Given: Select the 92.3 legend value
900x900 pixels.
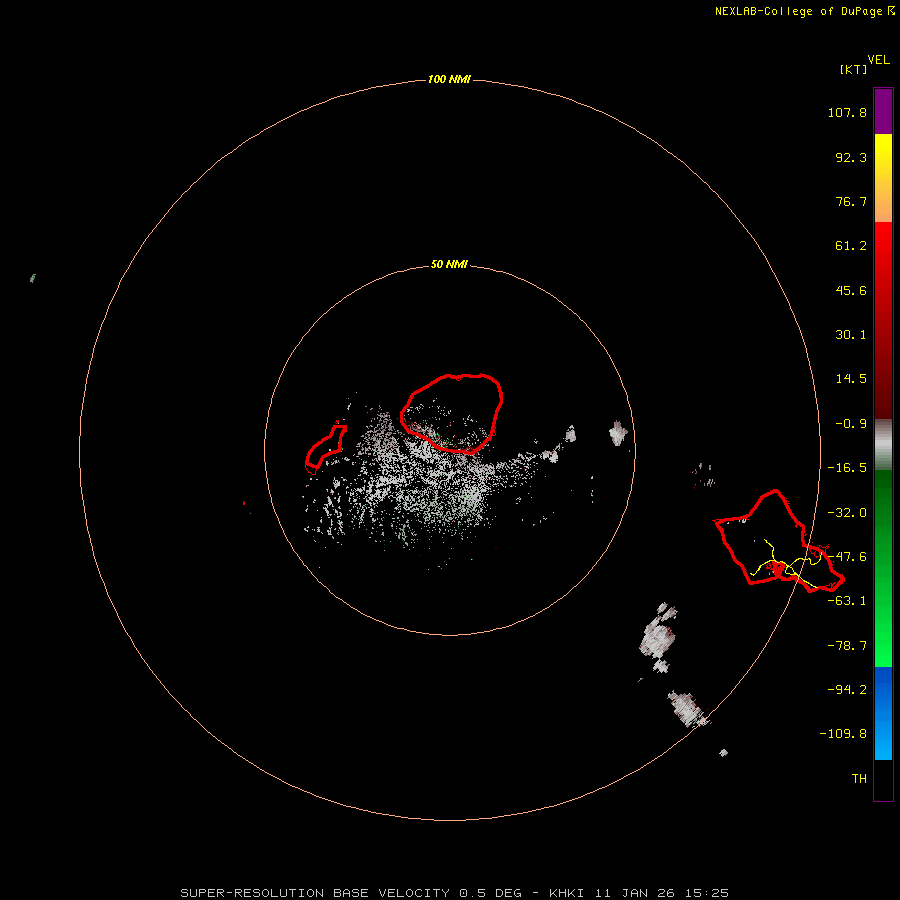Looking at the screenshot, I should click(851, 157).
